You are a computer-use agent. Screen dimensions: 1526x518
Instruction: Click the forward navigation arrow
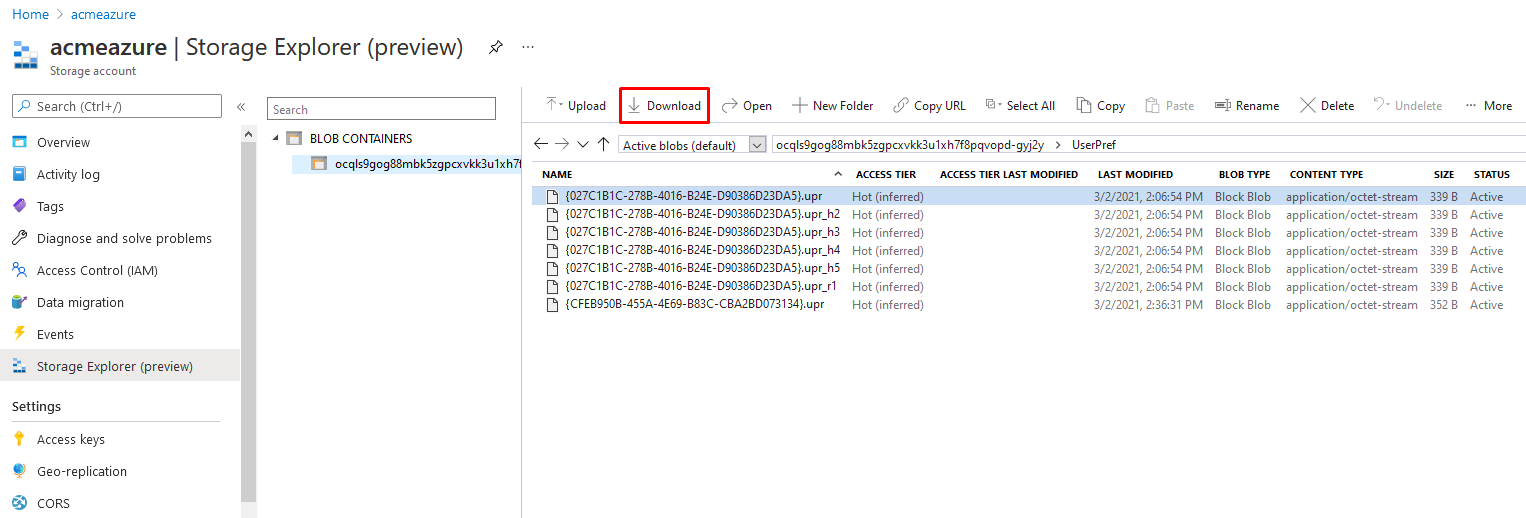(562, 144)
